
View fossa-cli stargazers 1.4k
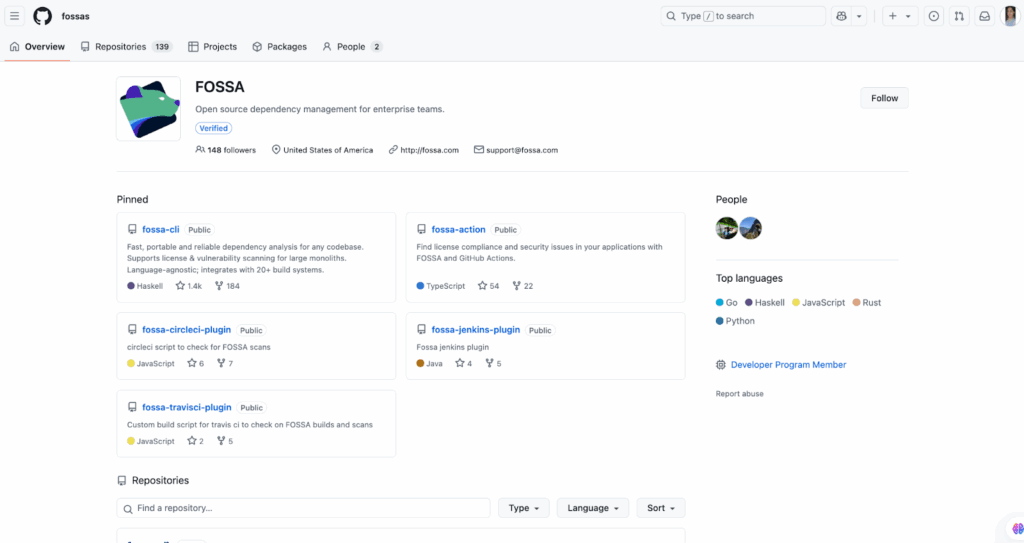[189, 286]
